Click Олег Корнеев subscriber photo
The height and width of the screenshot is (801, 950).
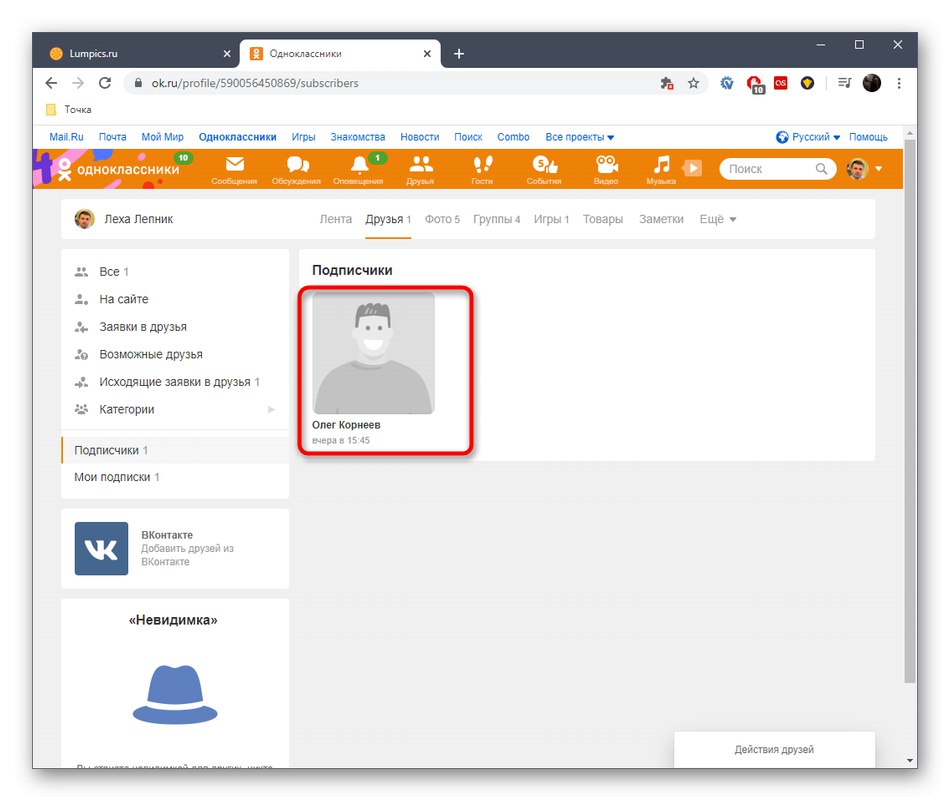click(373, 353)
